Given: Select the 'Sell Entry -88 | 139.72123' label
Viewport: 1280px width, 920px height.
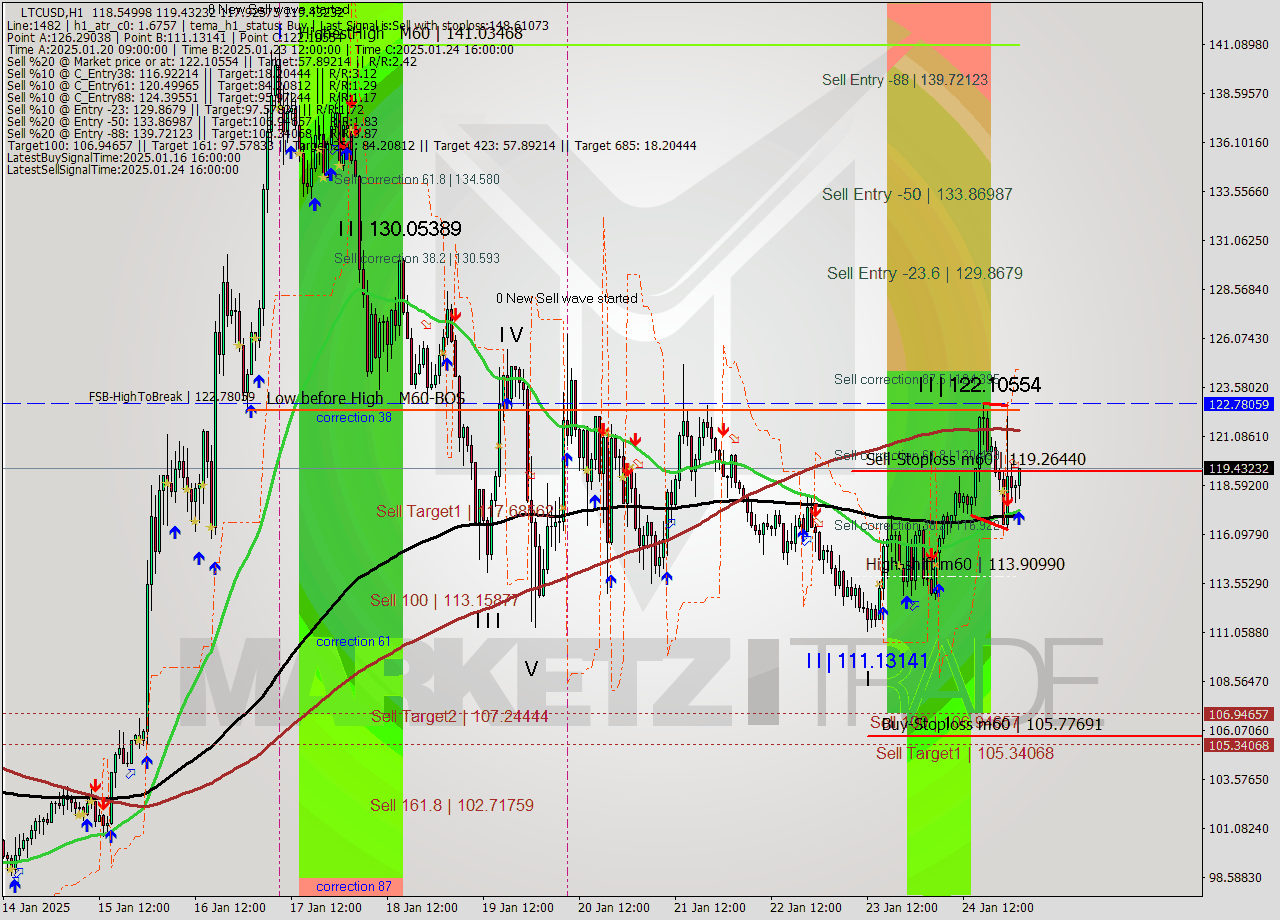Looking at the screenshot, I should point(905,79).
